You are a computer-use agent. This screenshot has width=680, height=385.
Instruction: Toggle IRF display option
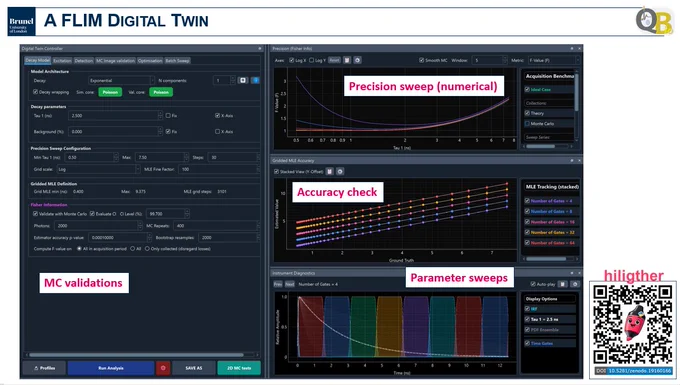tap(527, 309)
